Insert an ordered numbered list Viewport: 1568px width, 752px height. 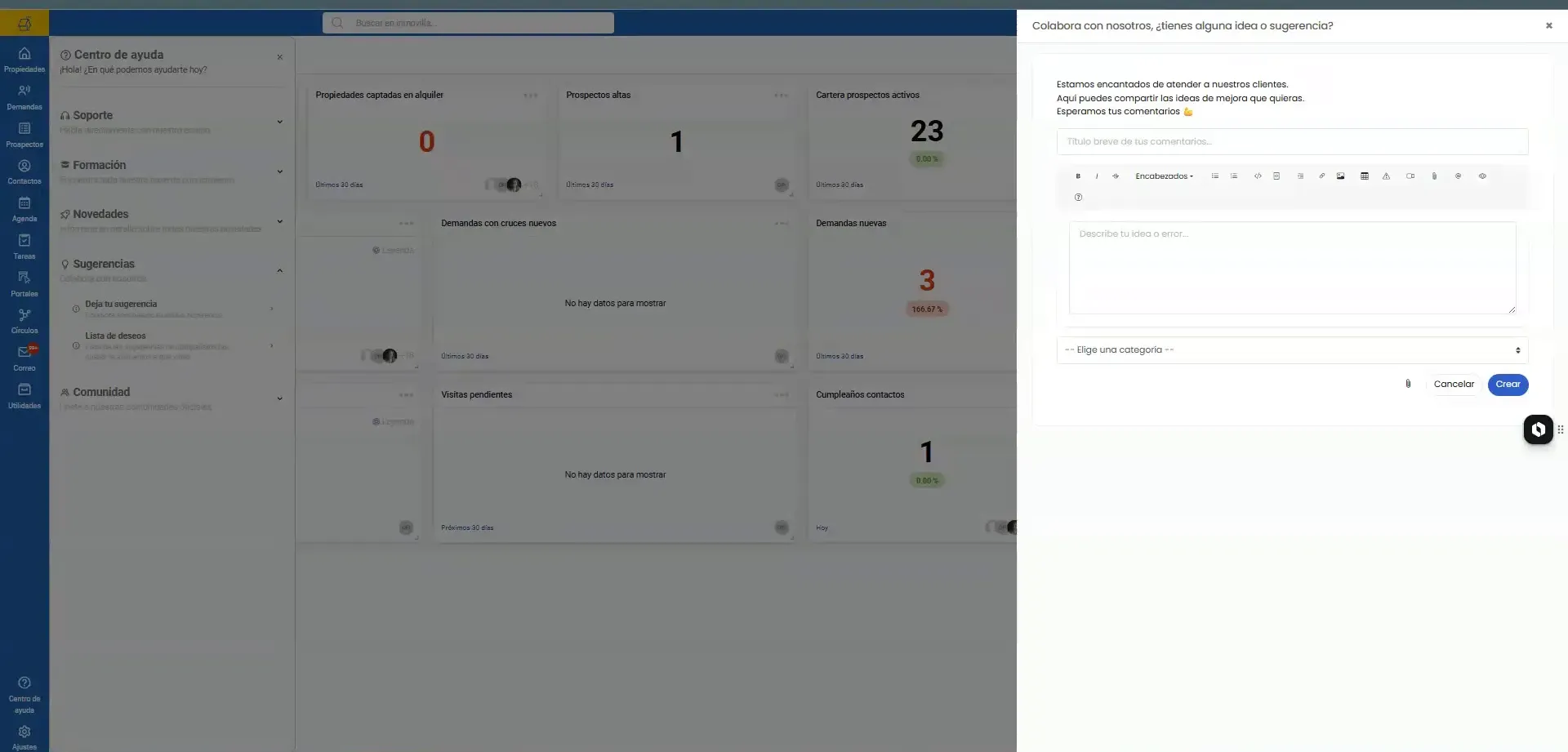[x=1234, y=176]
